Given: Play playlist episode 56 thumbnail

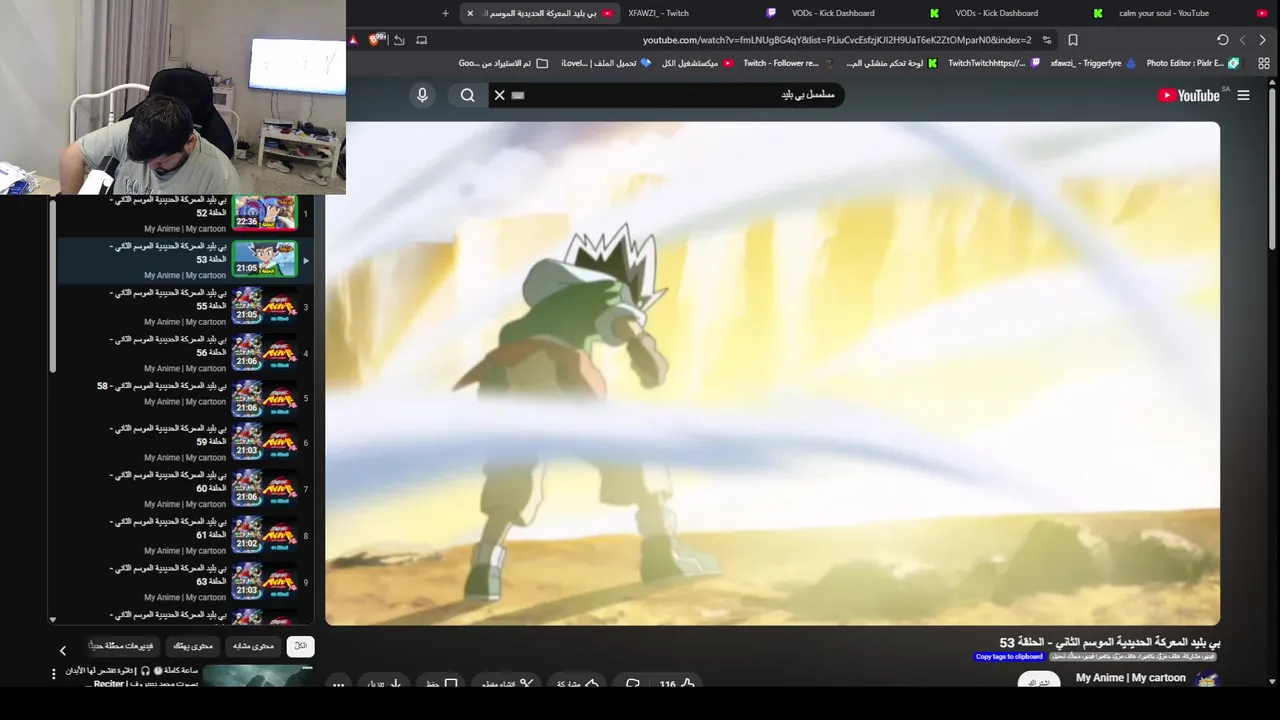Looking at the screenshot, I should (x=265, y=352).
